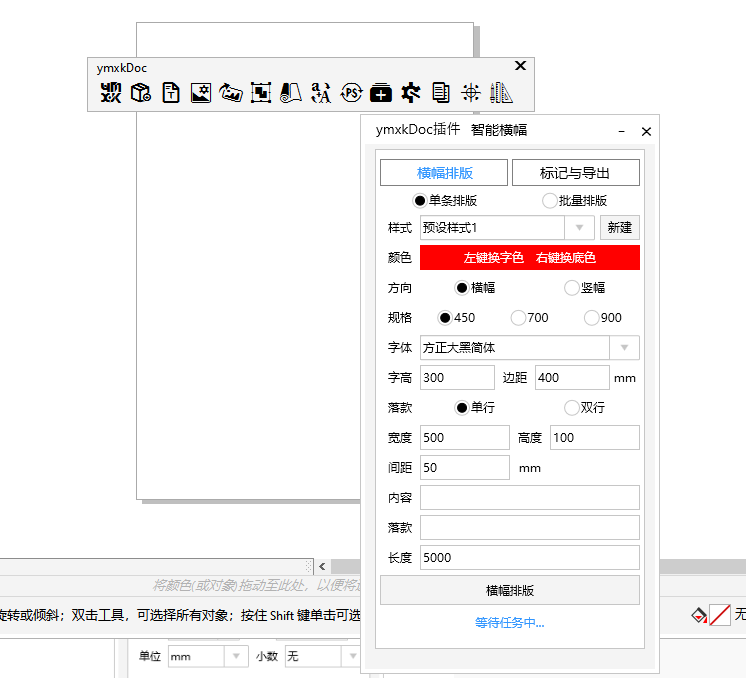Click the picture with sun icon
Screen dimensions: 746x678
[201, 92]
